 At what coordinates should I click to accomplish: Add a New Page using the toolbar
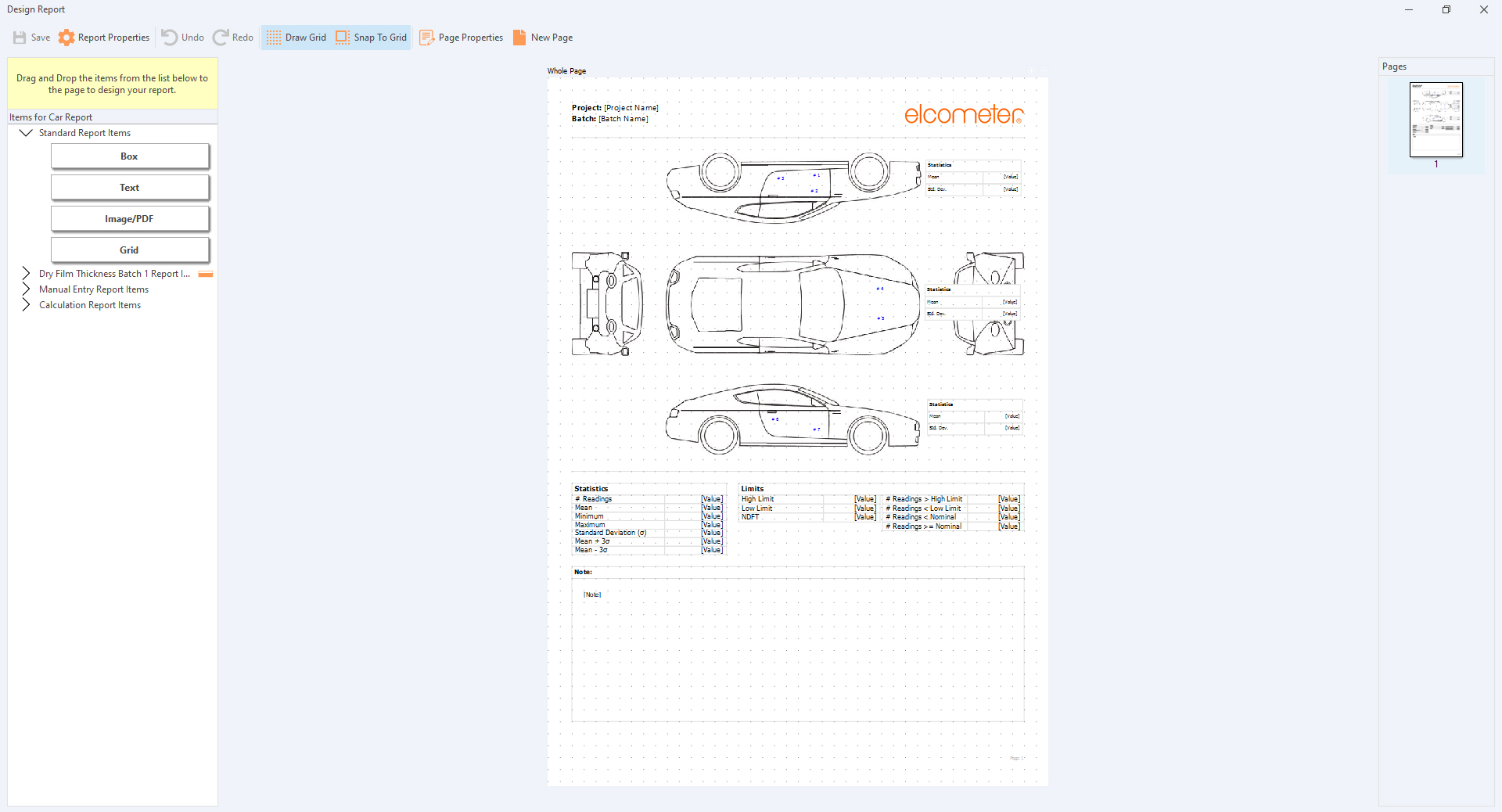[543, 38]
